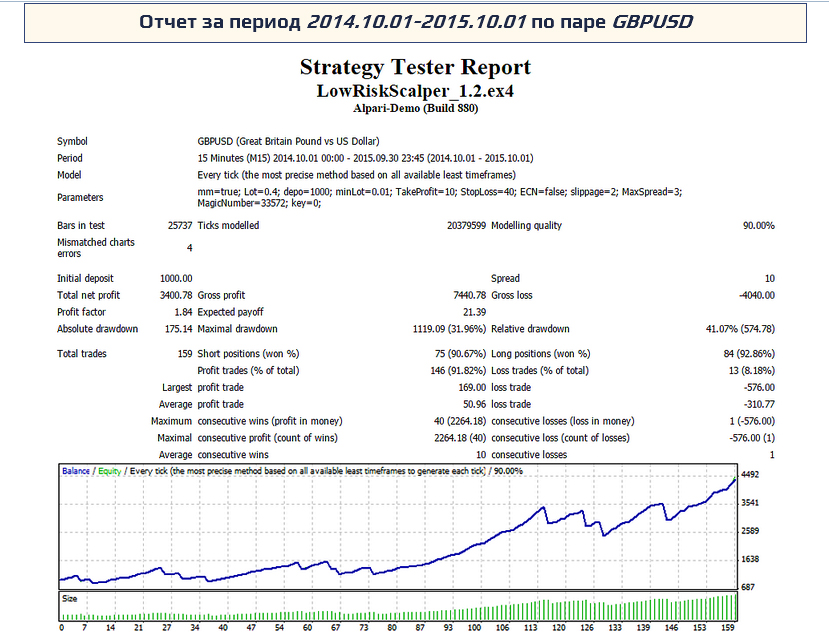Click the Strategy Tester Report title
The image size is (829, 640).
415,67
